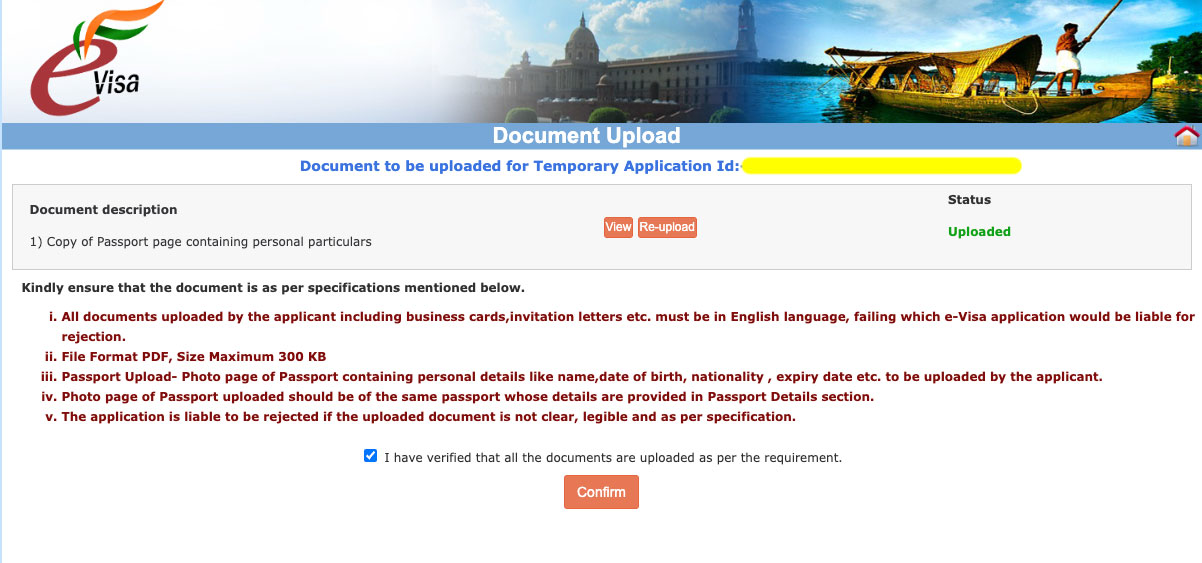Click the 'I have verified' checkbox label
Image resolution: width=1202 pixels, height=563 pixels.
pyautogui.click(x=612, y=458)
